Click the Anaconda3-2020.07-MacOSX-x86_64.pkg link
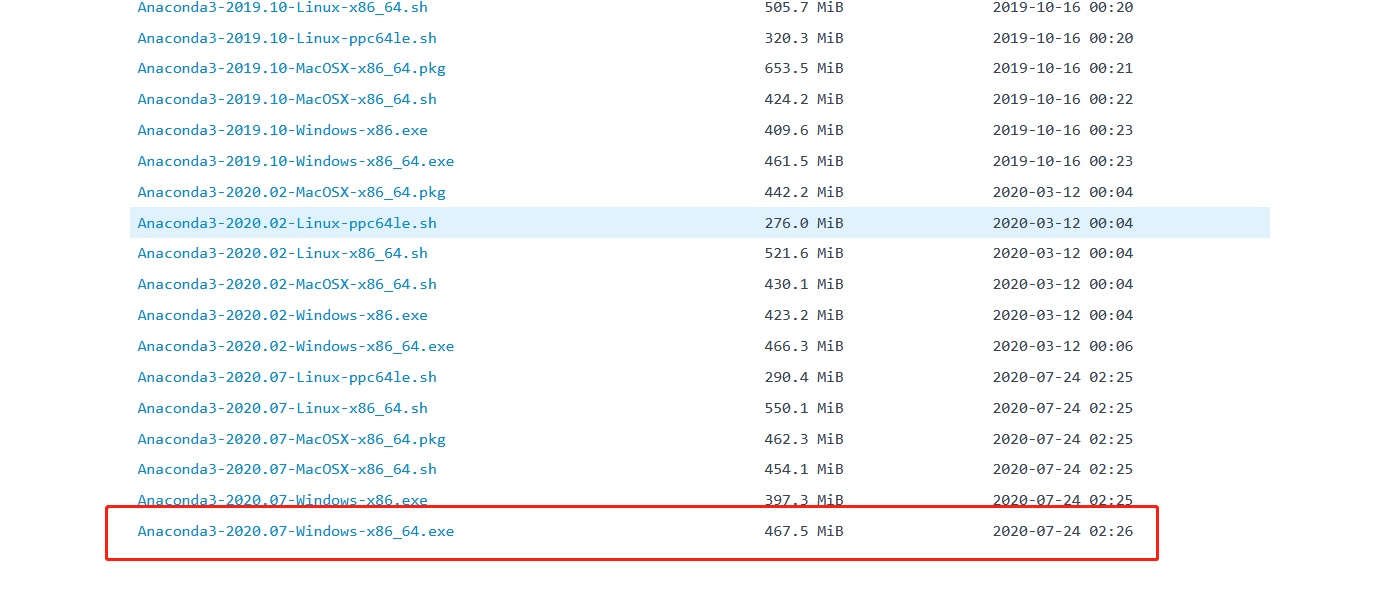1393x606 pixels. tap(292, 440)
